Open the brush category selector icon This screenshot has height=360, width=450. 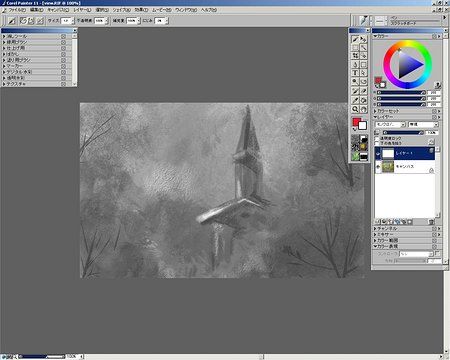363,20
